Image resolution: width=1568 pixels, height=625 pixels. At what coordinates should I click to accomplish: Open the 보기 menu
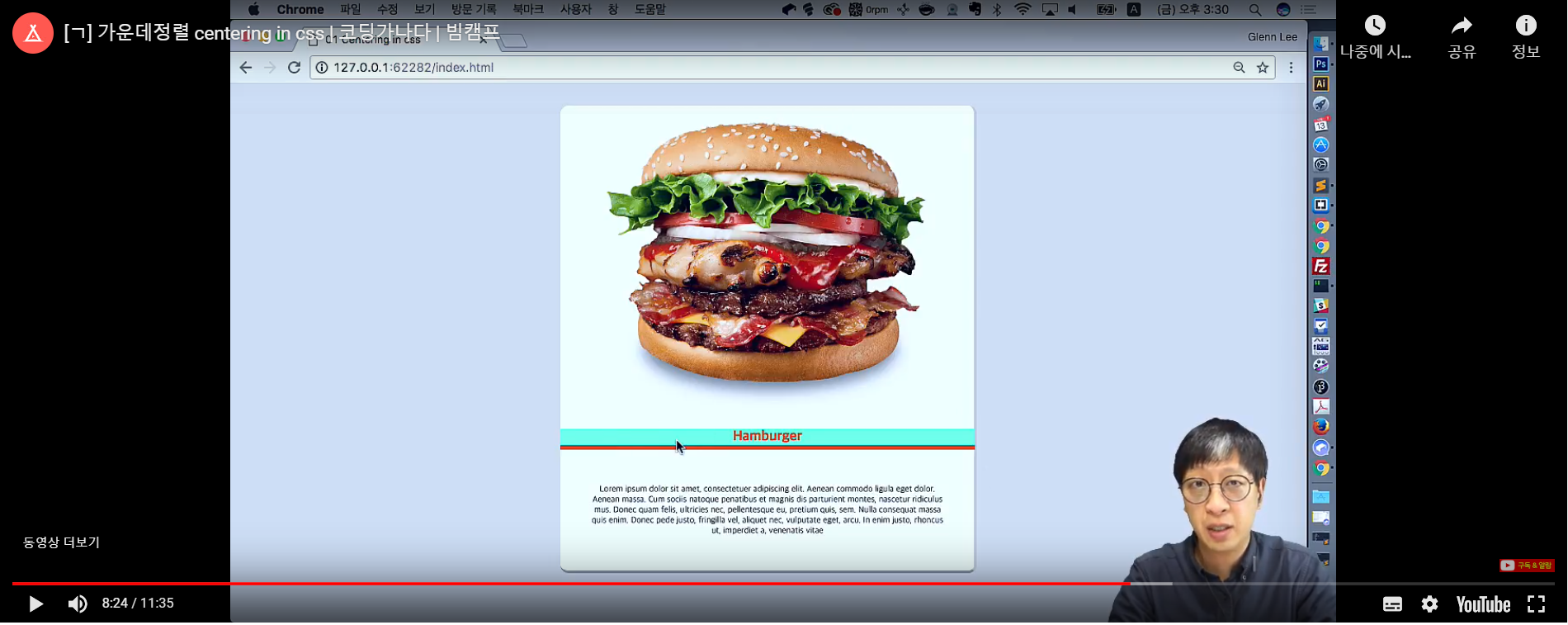425,10
